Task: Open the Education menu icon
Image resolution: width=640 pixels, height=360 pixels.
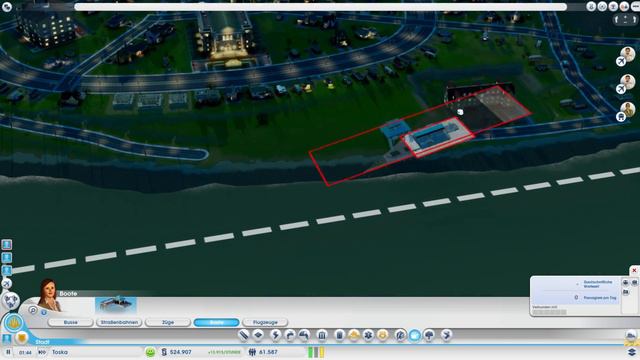Action: (x=400, y=336)
